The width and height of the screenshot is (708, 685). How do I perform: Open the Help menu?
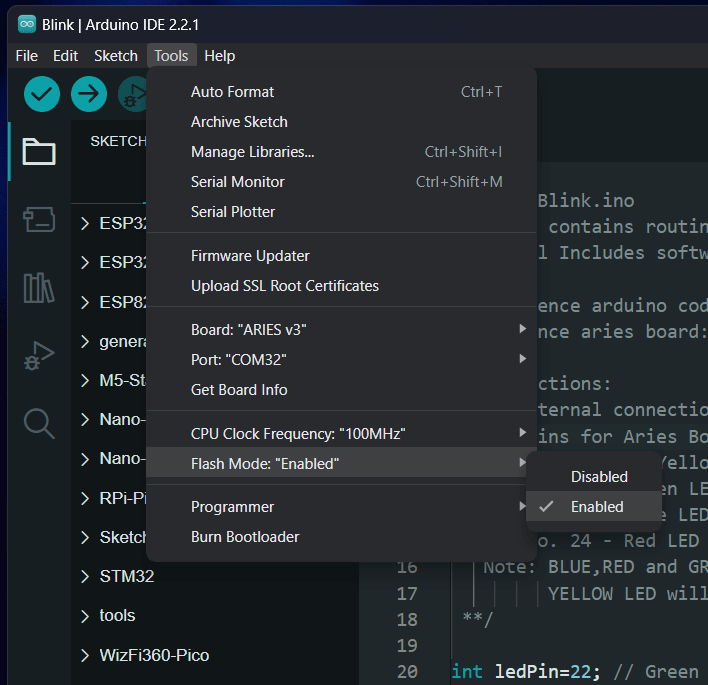coord(219,56)
